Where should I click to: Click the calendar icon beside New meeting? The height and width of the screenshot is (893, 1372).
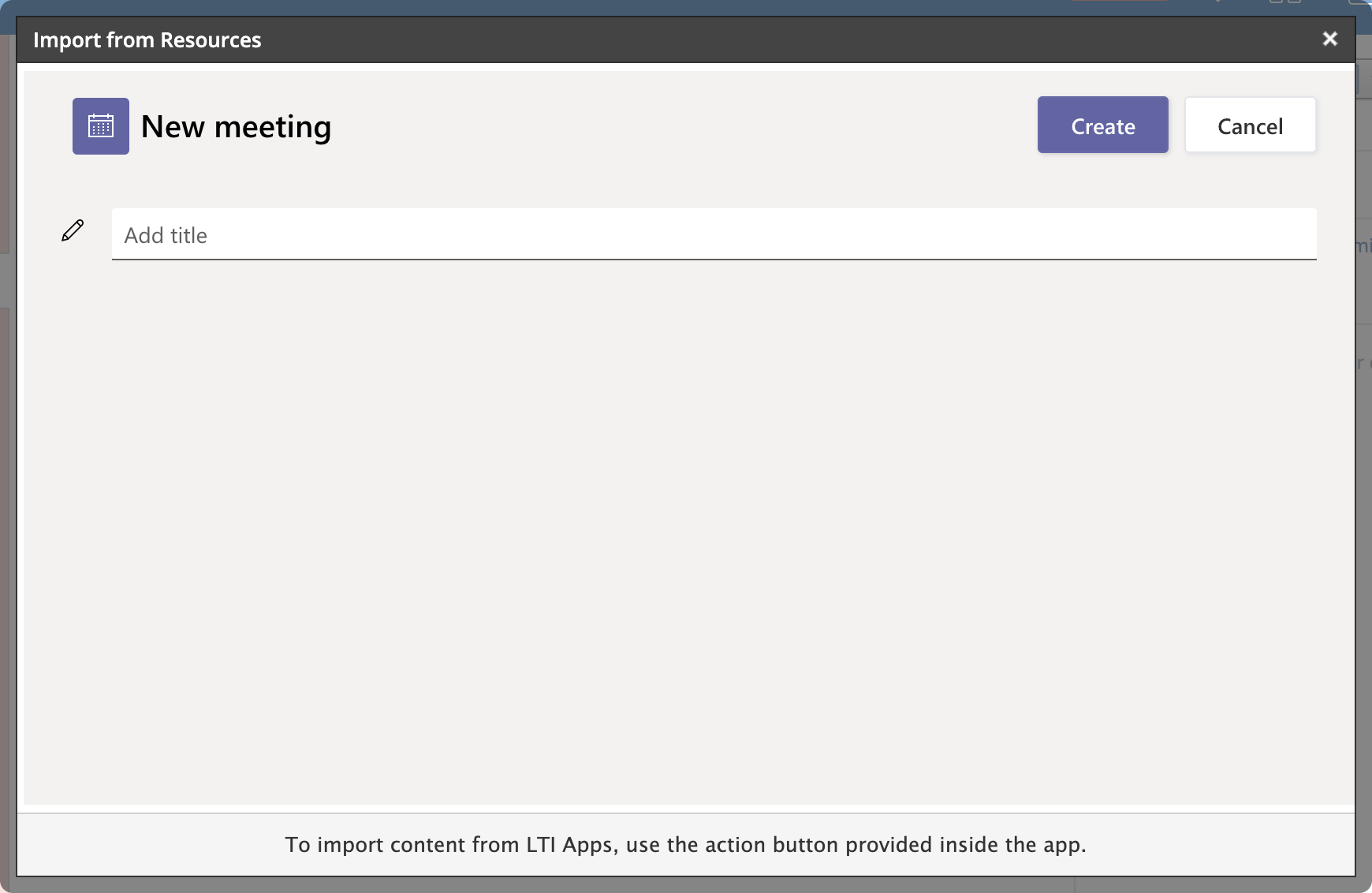click(x=101, y=126)
